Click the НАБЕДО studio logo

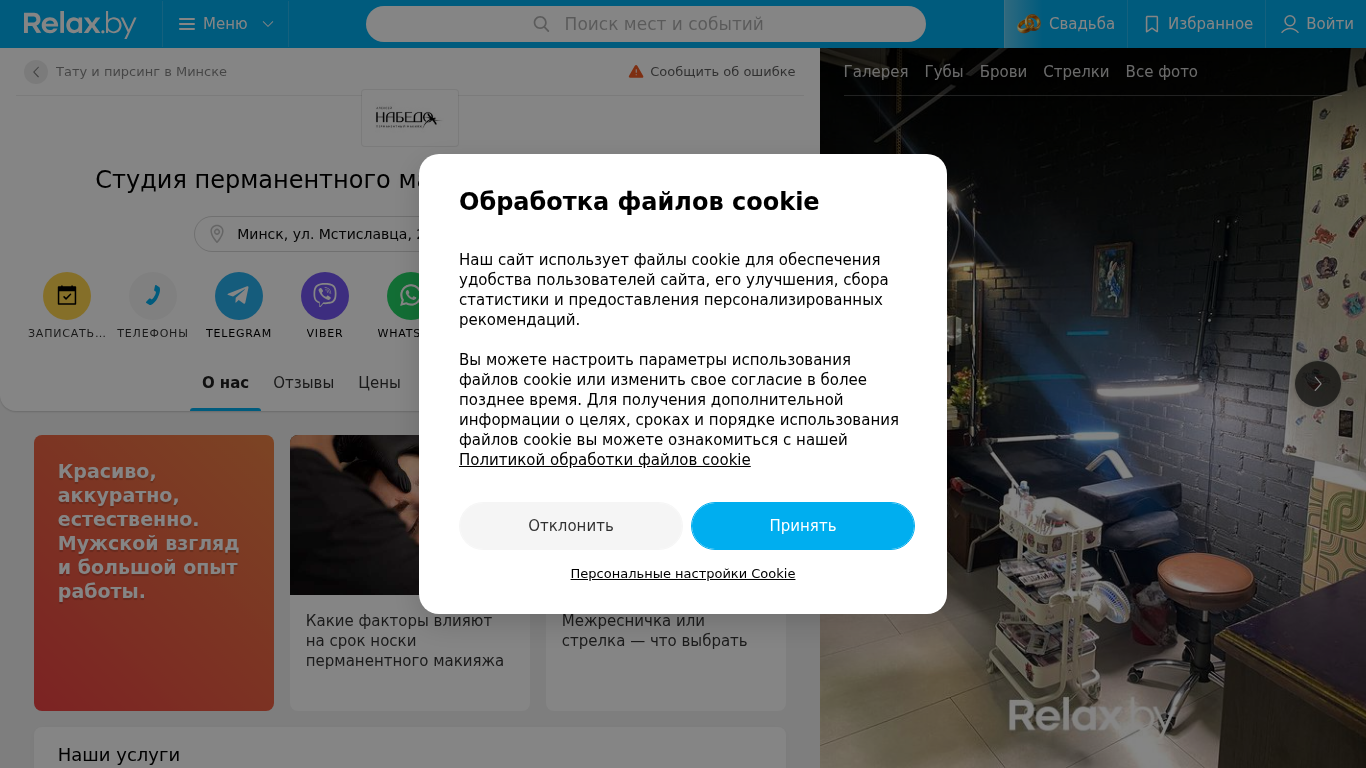[410, 118]
